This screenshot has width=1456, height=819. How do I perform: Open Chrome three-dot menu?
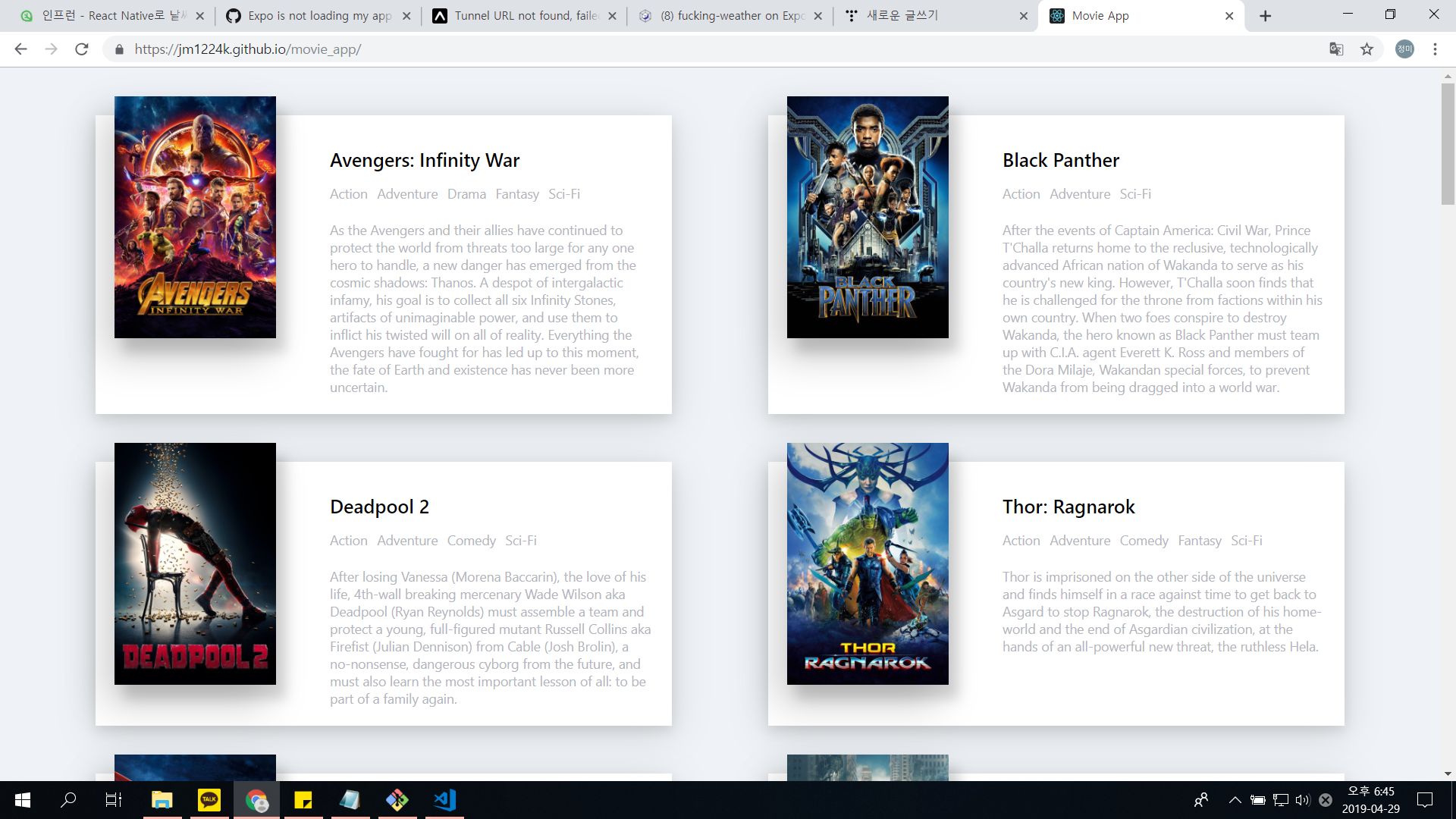tap(1435, 49)
